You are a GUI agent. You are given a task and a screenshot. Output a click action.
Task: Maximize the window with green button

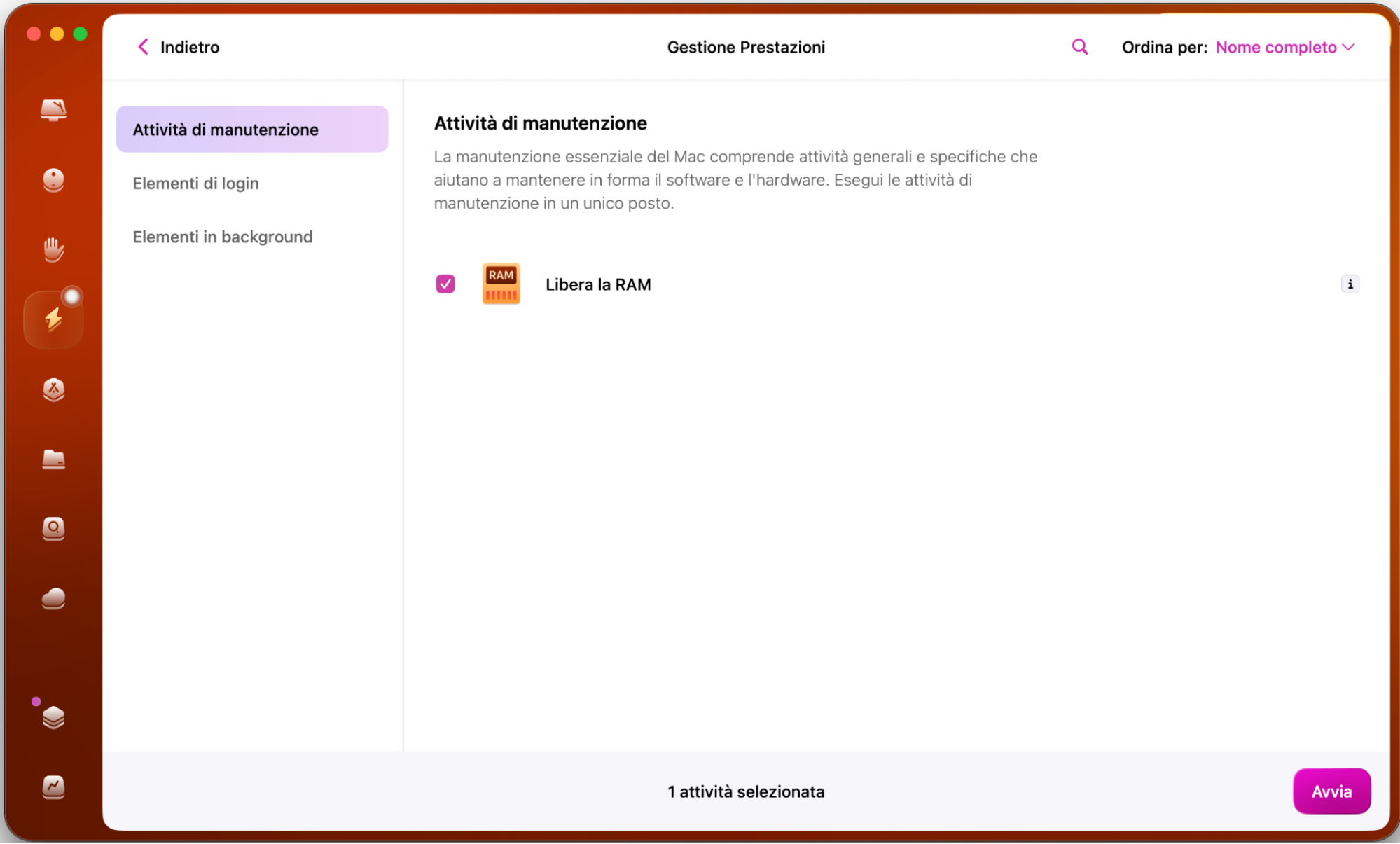click(x=81, y=34)
